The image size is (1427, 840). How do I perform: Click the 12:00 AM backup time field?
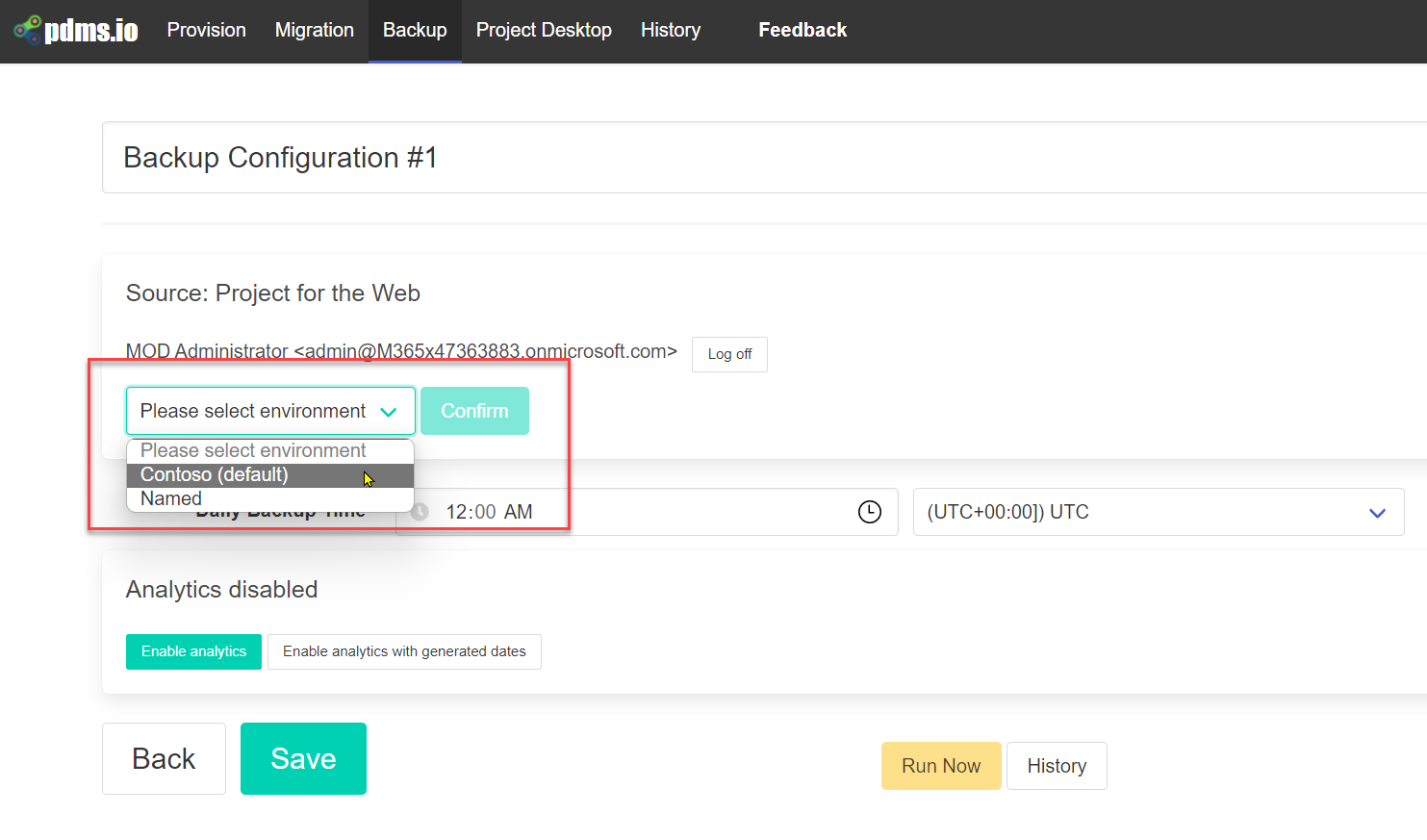[647, 512]
